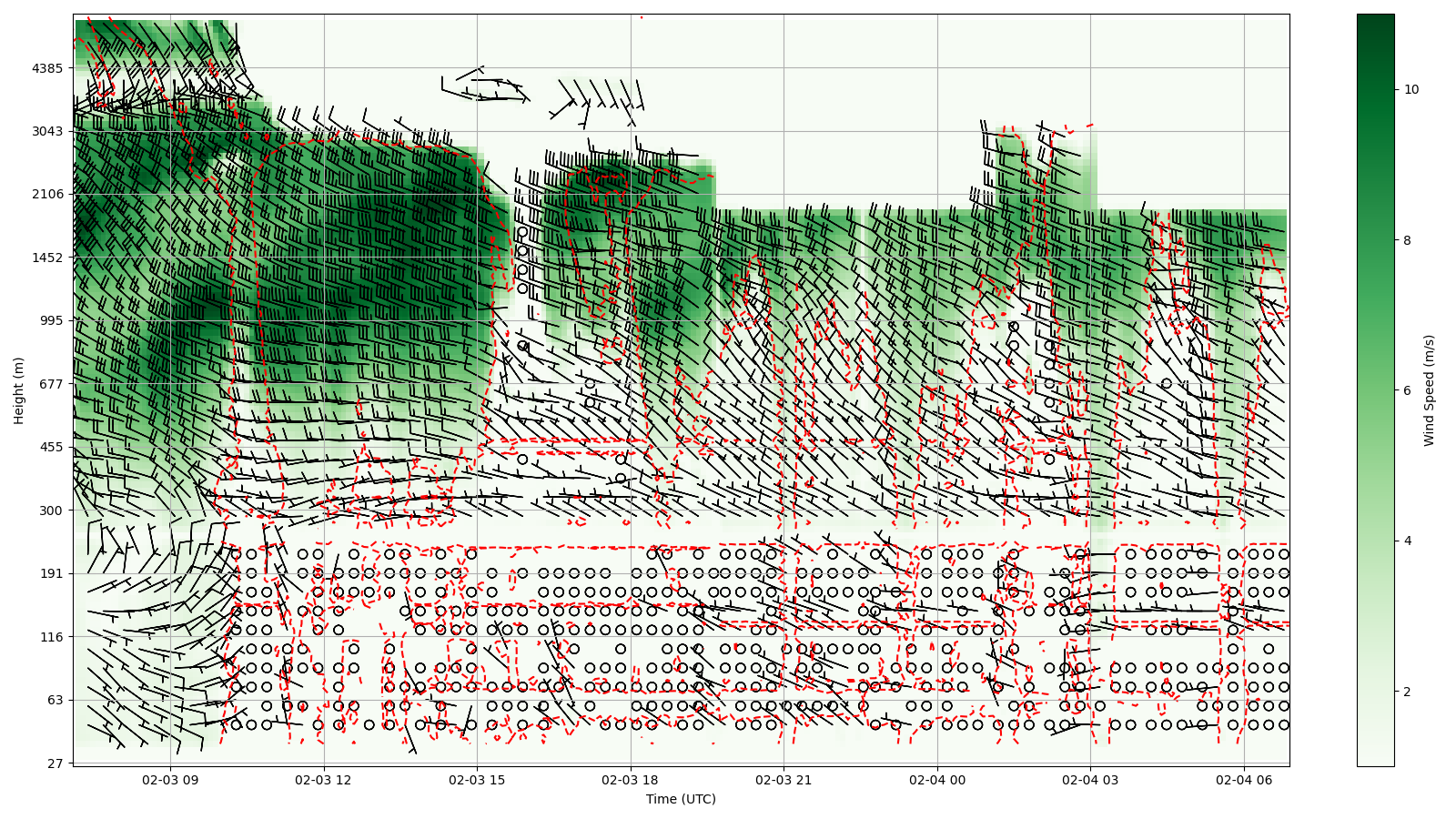
Task: Click the 27 height tick label
Action: click(x=55, y=763)
